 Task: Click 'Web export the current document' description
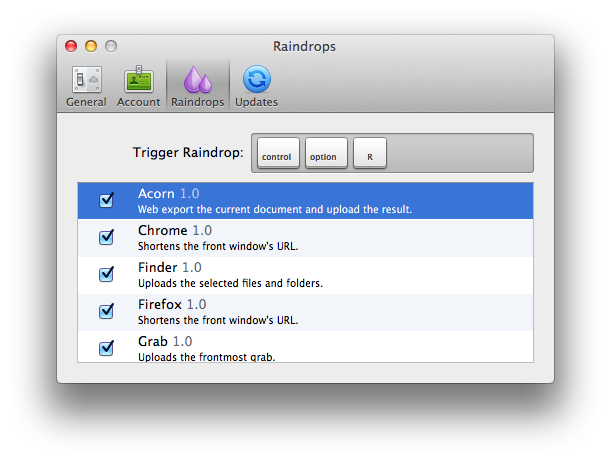(x=275, y=210)
